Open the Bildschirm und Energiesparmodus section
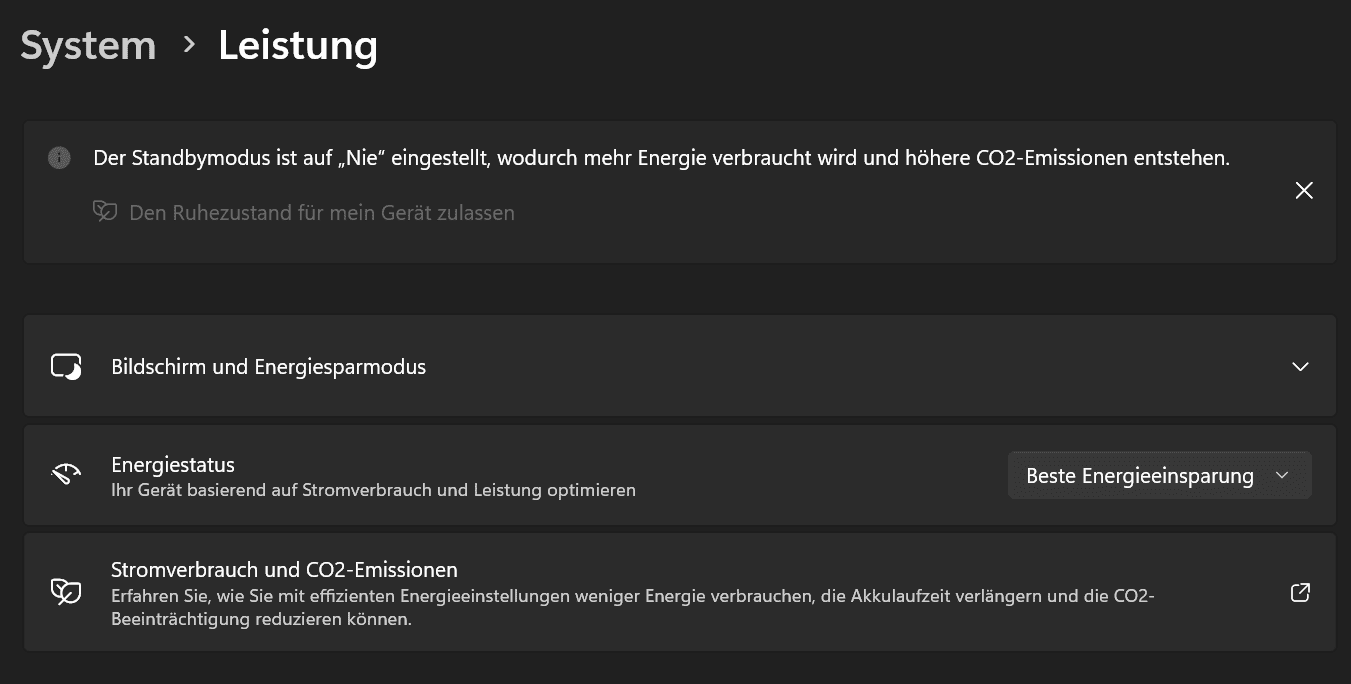Screen dimensions: 1351x684 point(680,366)
